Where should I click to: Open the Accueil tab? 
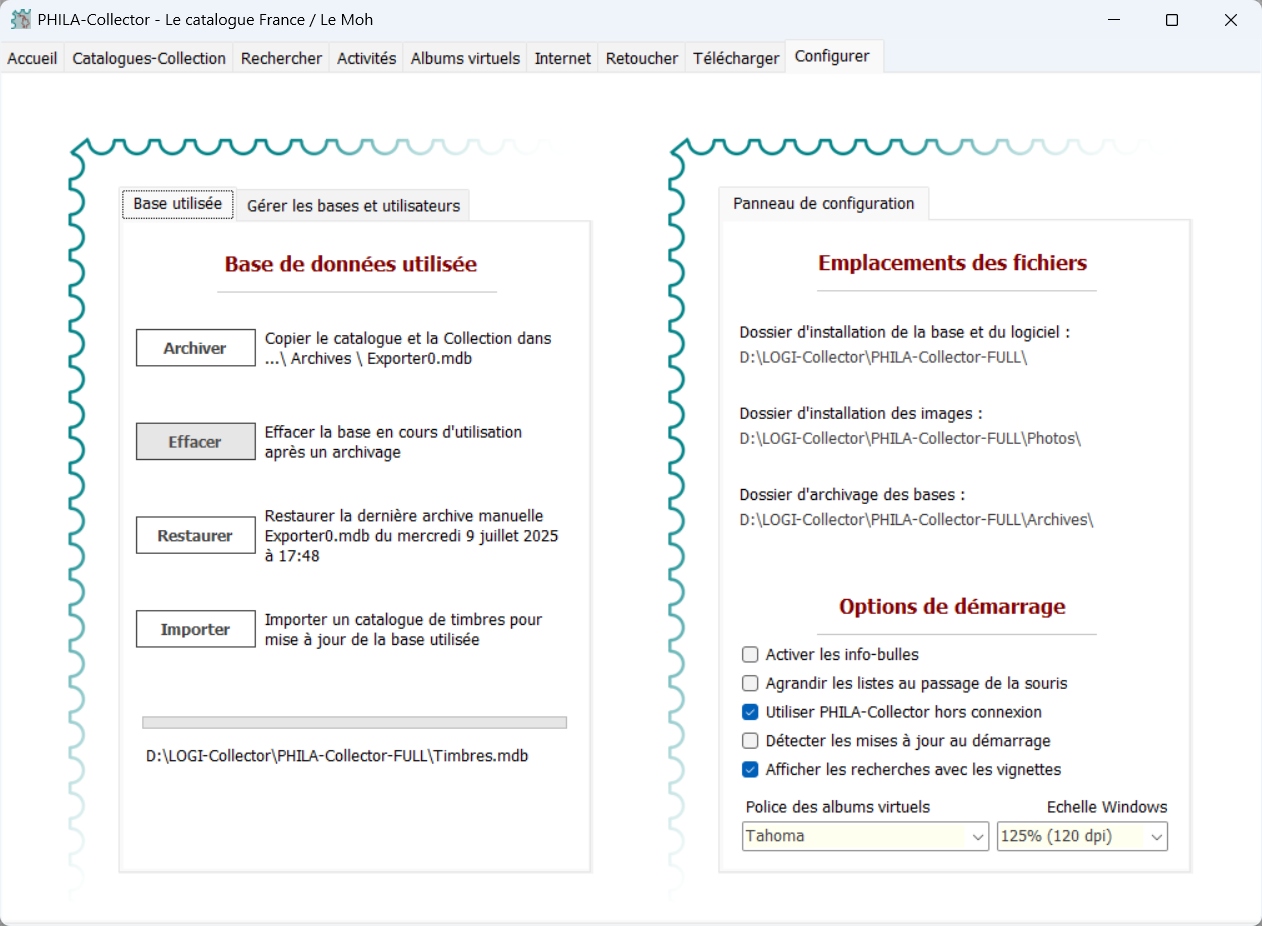[32, 58]
